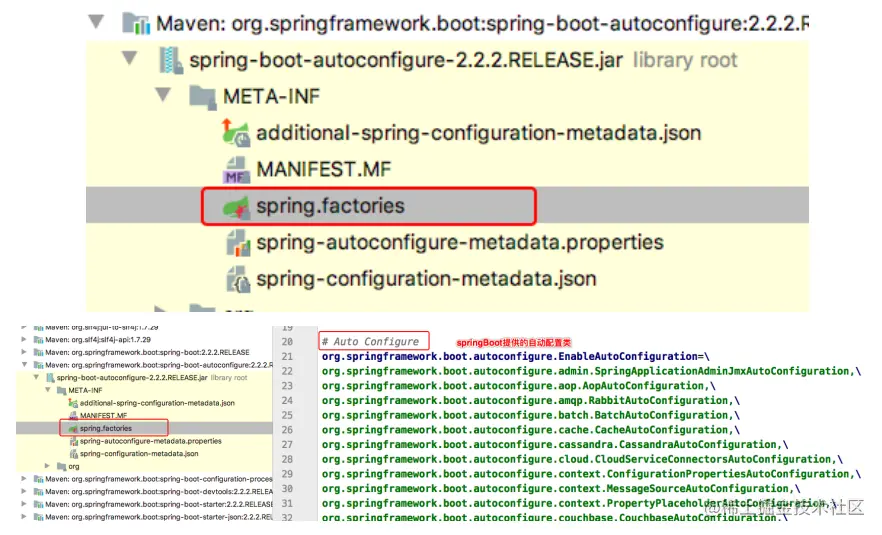
Task: Select additional-spring-configuration-metadata.json in the enlarged tree
Action: pos(479,133)
